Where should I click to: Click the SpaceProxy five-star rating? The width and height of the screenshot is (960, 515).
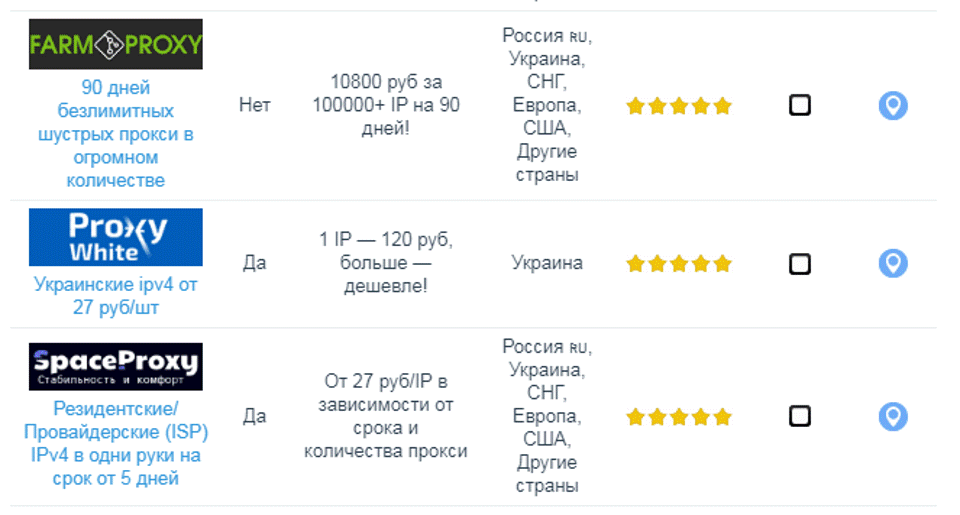pos(679,416)
